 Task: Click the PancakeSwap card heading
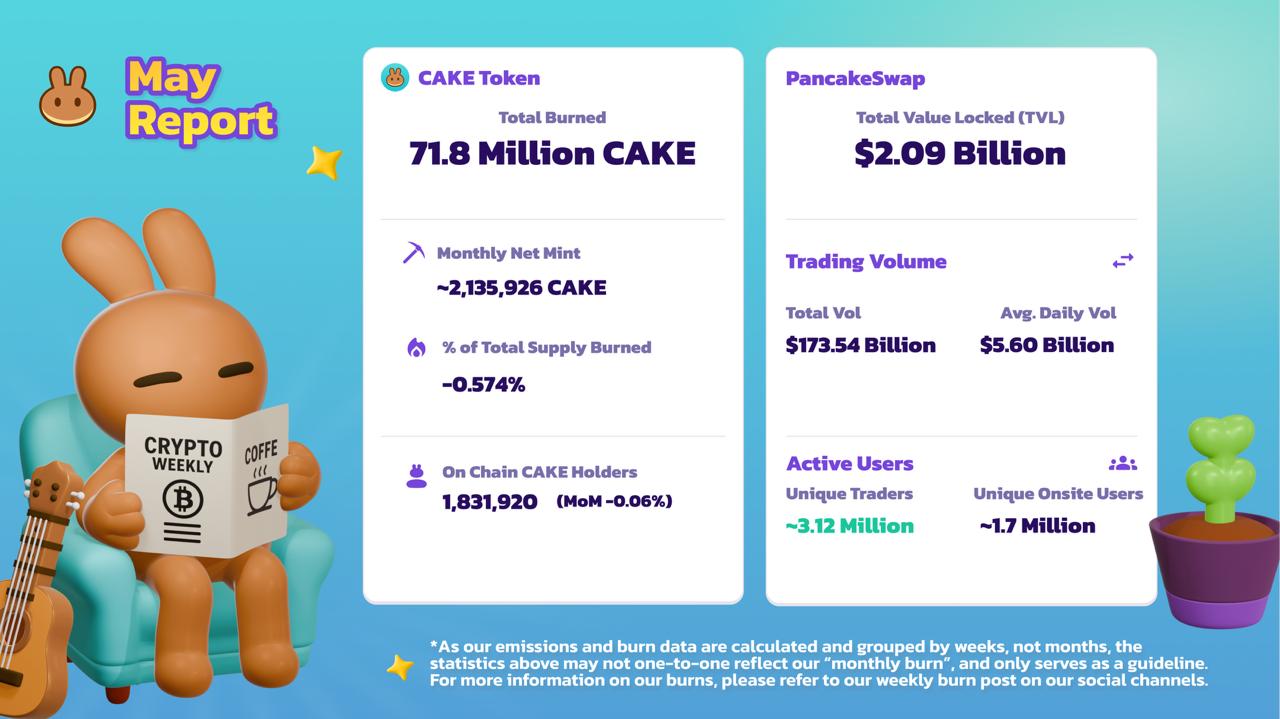coord(855,78)
